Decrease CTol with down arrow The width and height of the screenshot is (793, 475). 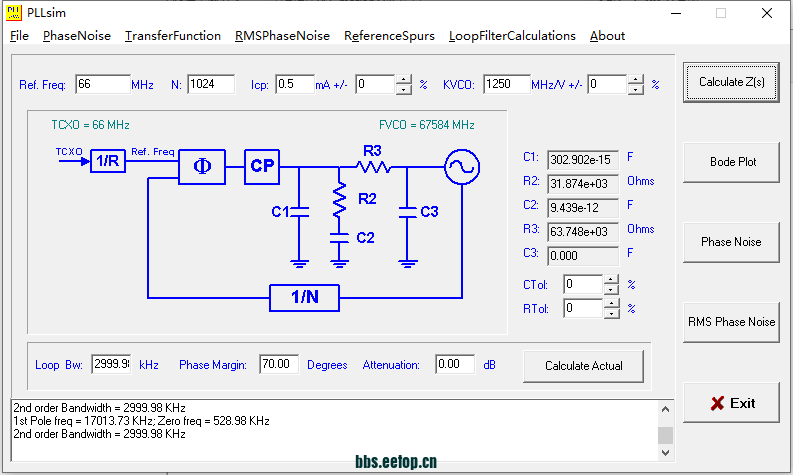(611, 289)
